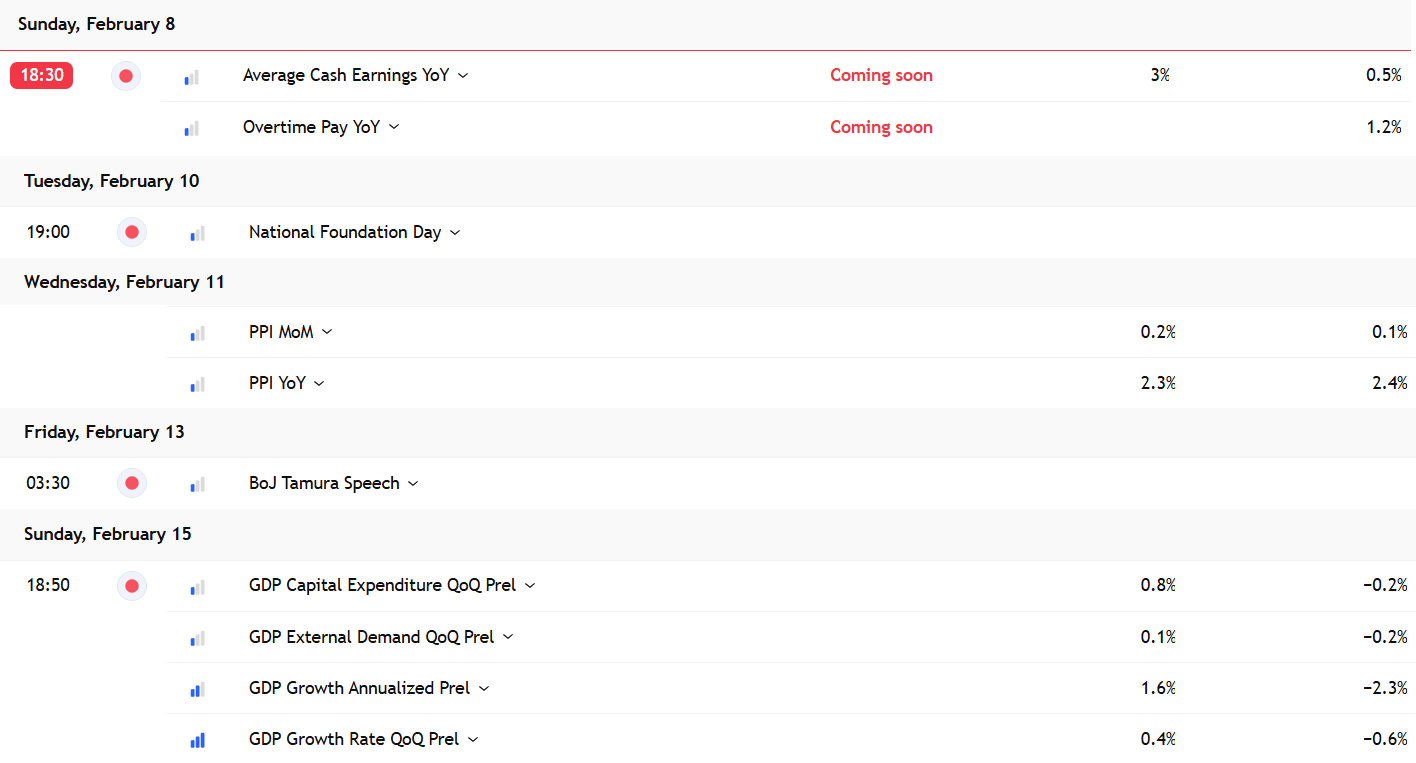The image size is (1416, 763).
Task: Click Coming soon label for Overtime Pay
Action: 881,127
